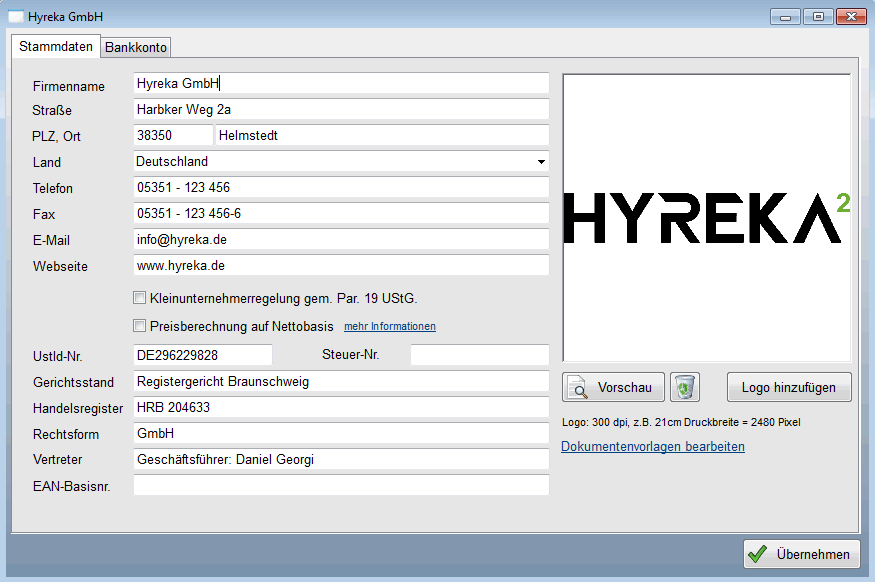Click the Vertreter field
This screenshot has height=582, width=875.
tap(341, 460)
